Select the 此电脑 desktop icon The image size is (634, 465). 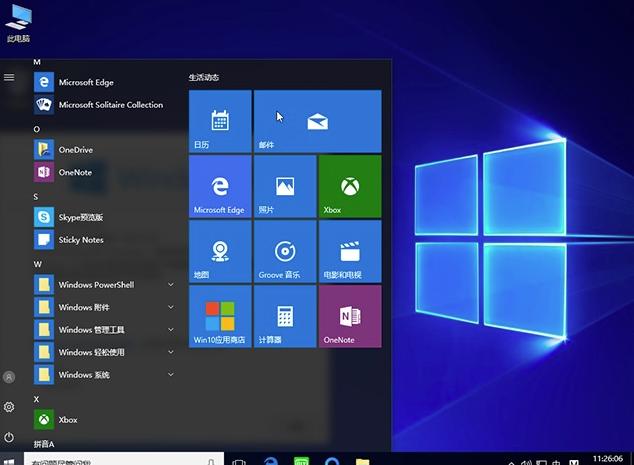pos(18,23)
